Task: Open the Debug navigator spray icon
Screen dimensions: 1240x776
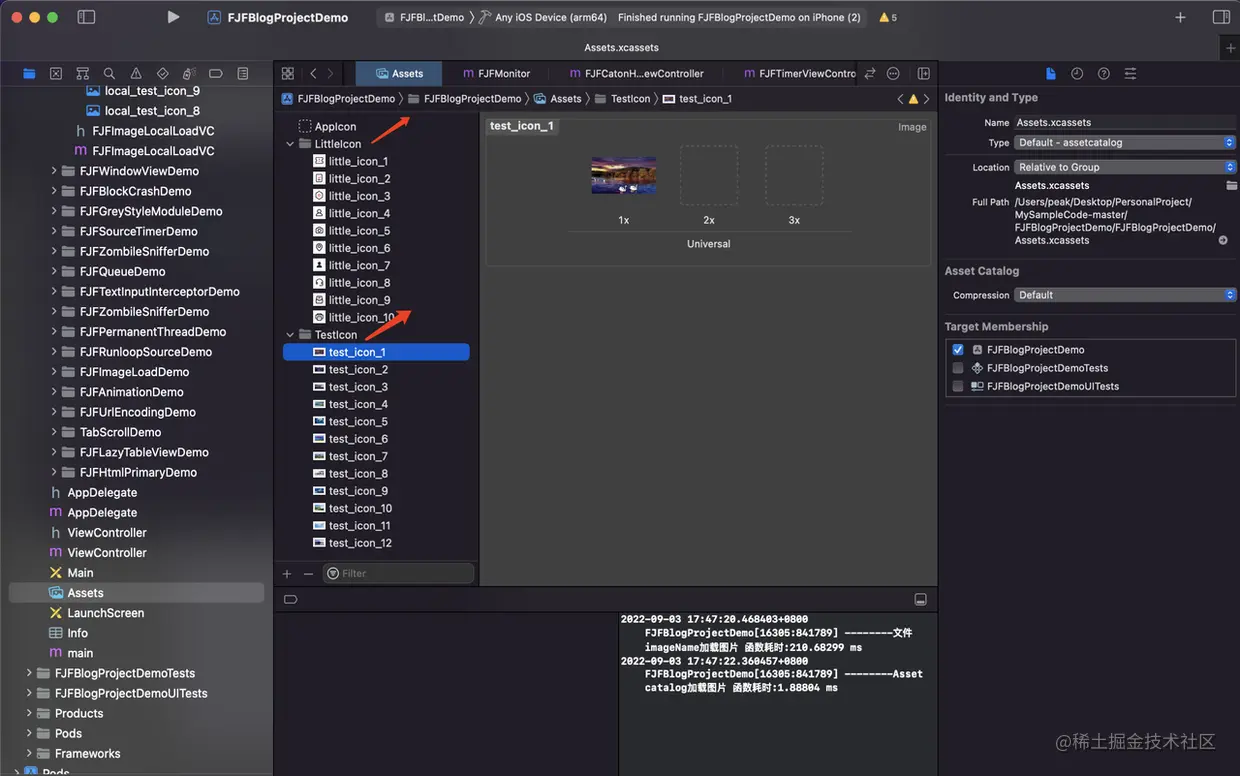Action: 189,73
